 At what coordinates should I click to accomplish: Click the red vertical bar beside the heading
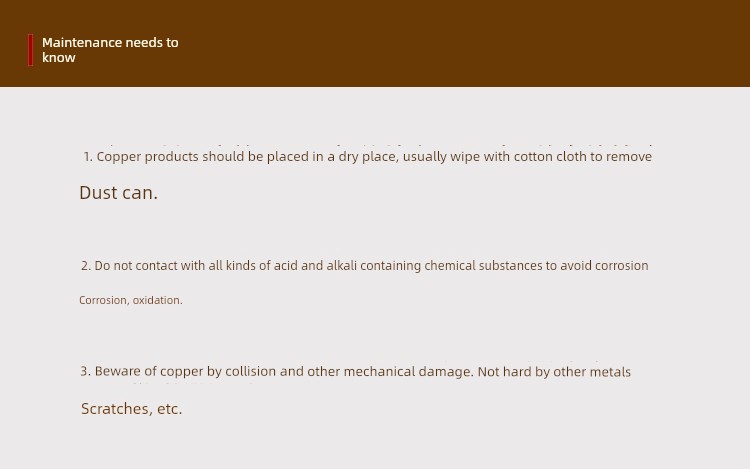pos(31,50)
